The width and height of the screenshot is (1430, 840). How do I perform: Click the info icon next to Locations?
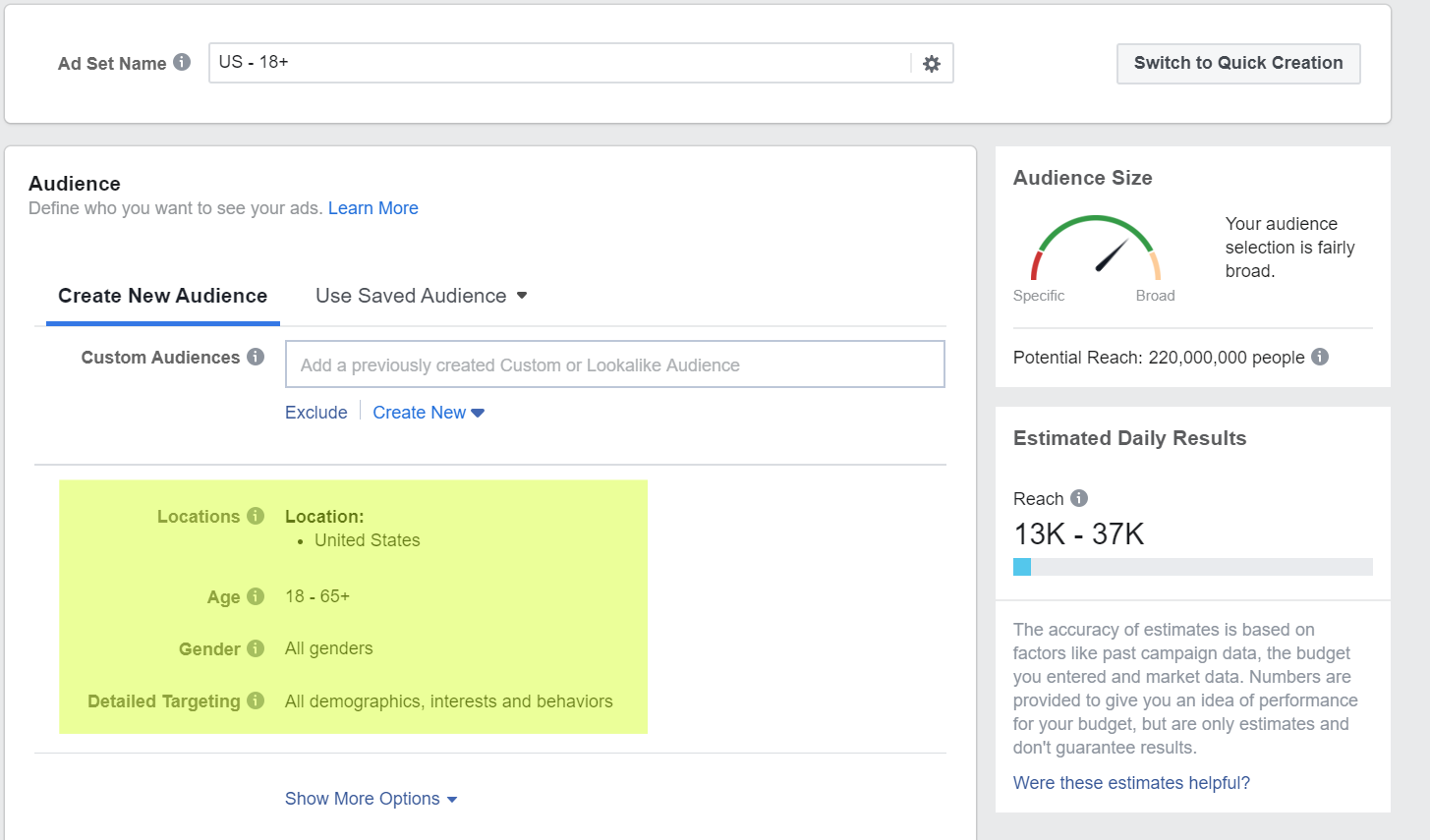pos(256,516)
